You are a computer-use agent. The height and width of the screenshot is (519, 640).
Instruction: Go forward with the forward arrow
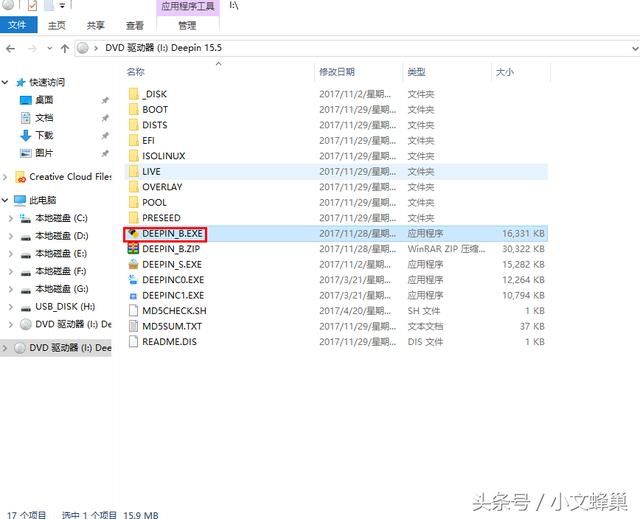(x=32, y=49)
